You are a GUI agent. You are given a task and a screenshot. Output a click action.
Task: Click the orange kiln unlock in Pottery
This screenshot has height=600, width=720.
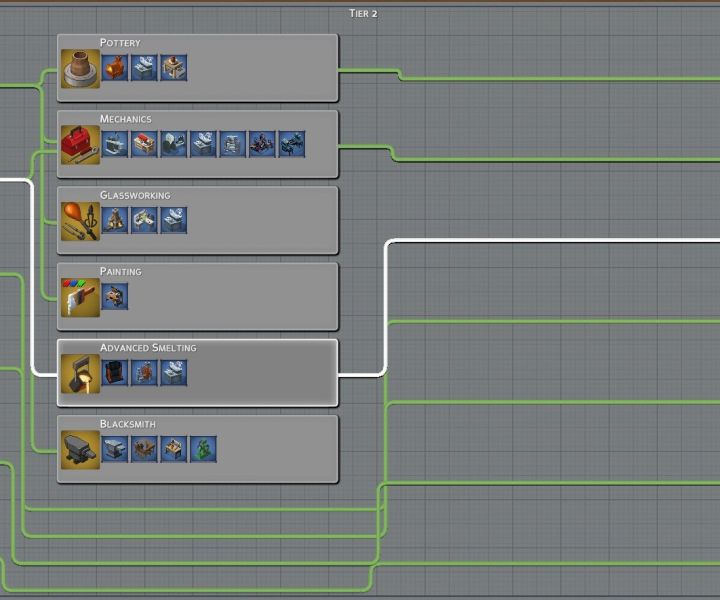115,68
